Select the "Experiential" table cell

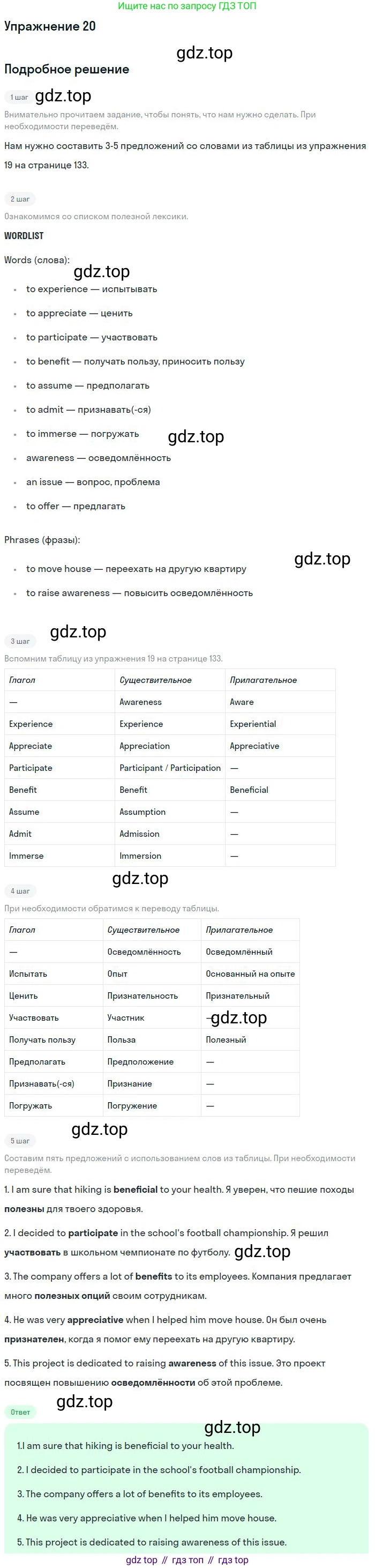(253, 724)
